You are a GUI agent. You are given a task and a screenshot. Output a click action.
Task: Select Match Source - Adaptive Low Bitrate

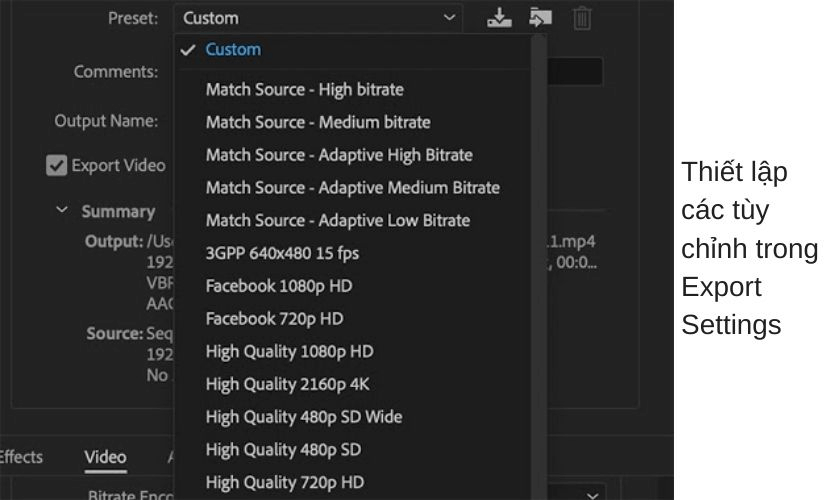[x=337, y=220]
